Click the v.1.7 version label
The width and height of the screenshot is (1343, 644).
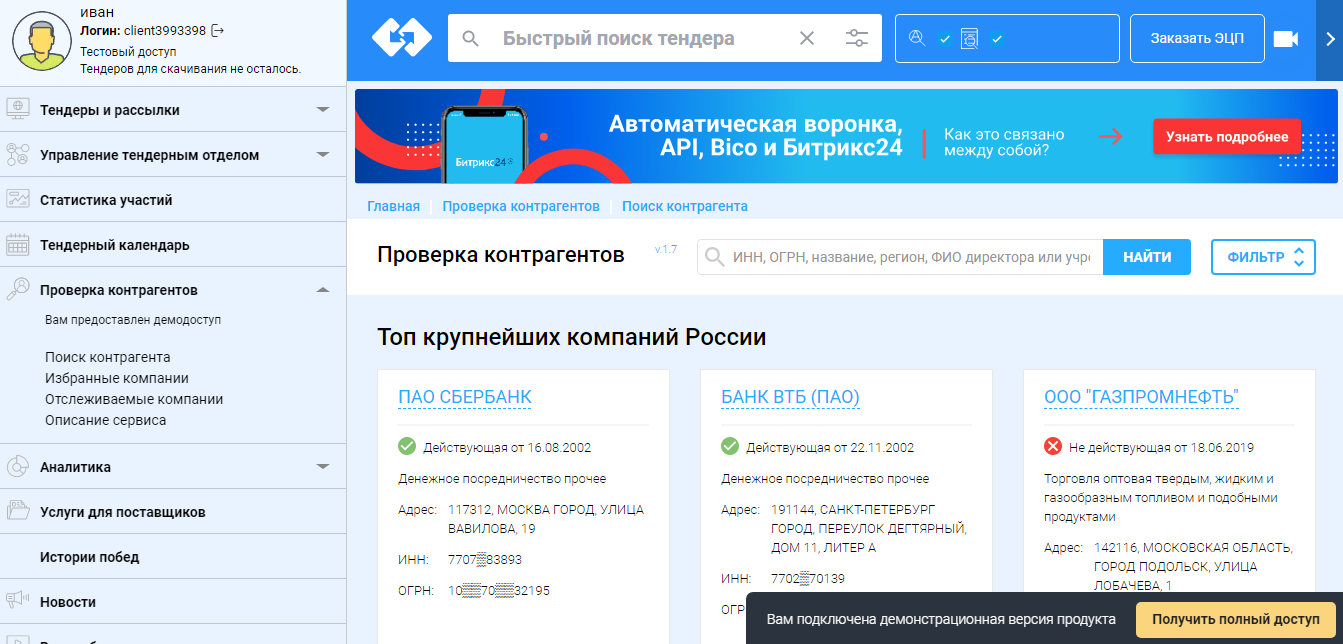point(666,248)
